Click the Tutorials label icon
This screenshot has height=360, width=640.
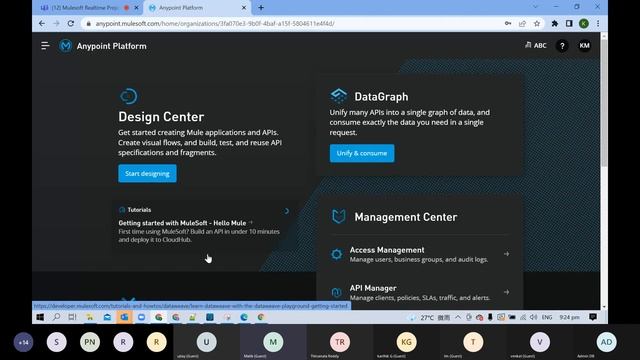(x=122, y=210)
